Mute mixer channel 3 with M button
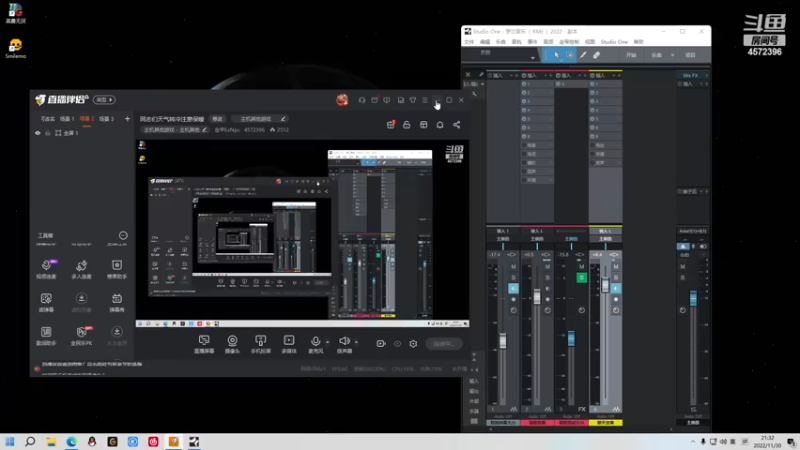The height and width of the screenshot is (450, 800). coord(581,266)
